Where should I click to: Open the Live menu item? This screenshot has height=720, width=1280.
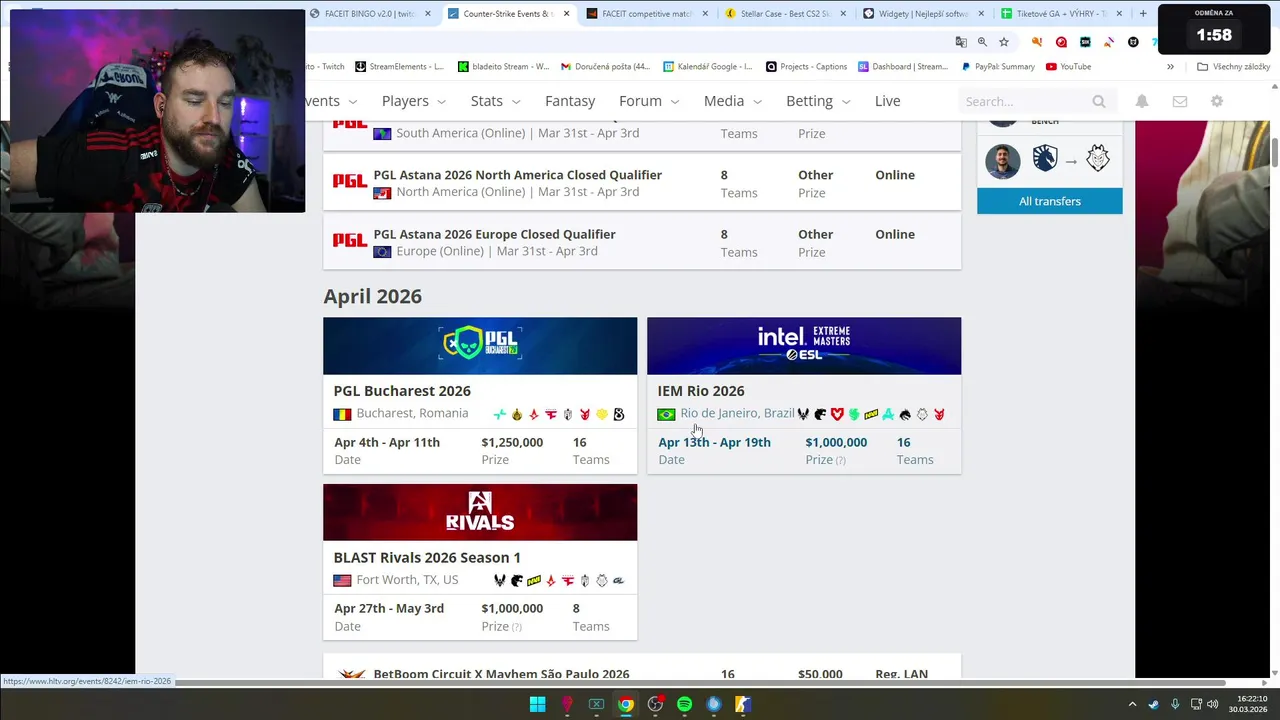887,101
